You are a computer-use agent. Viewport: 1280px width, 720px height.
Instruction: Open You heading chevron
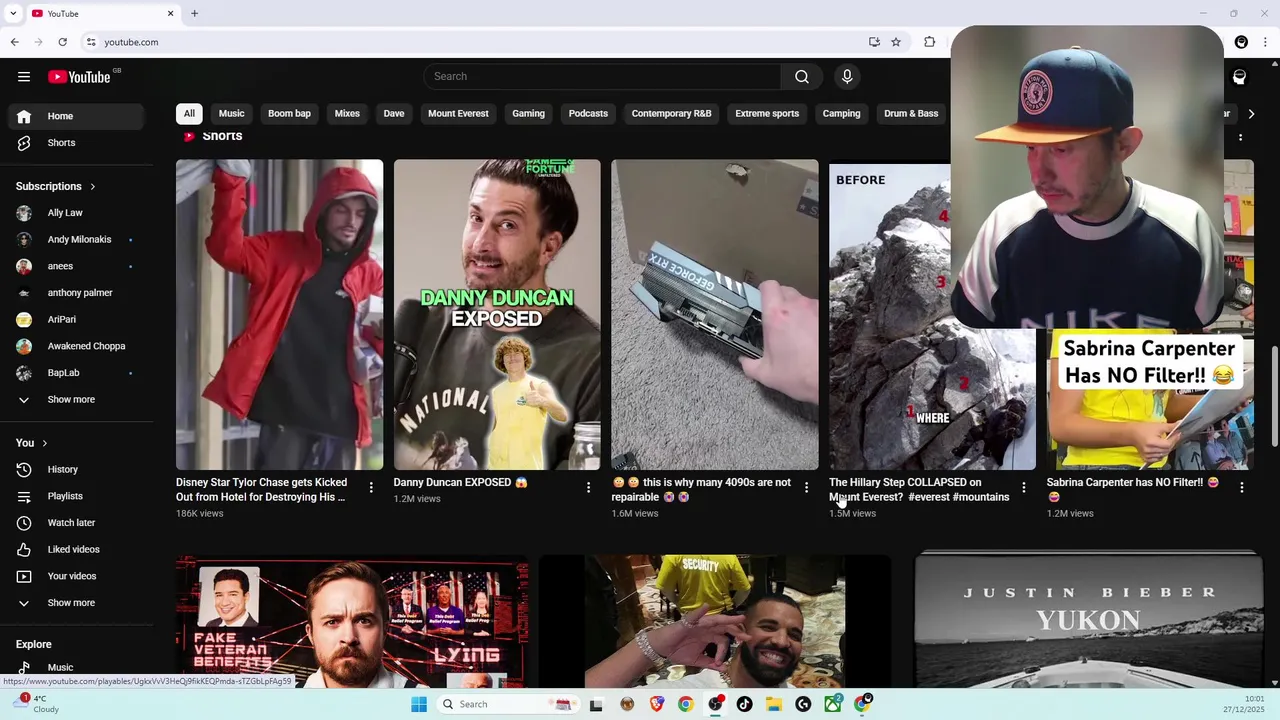(44, 443)
